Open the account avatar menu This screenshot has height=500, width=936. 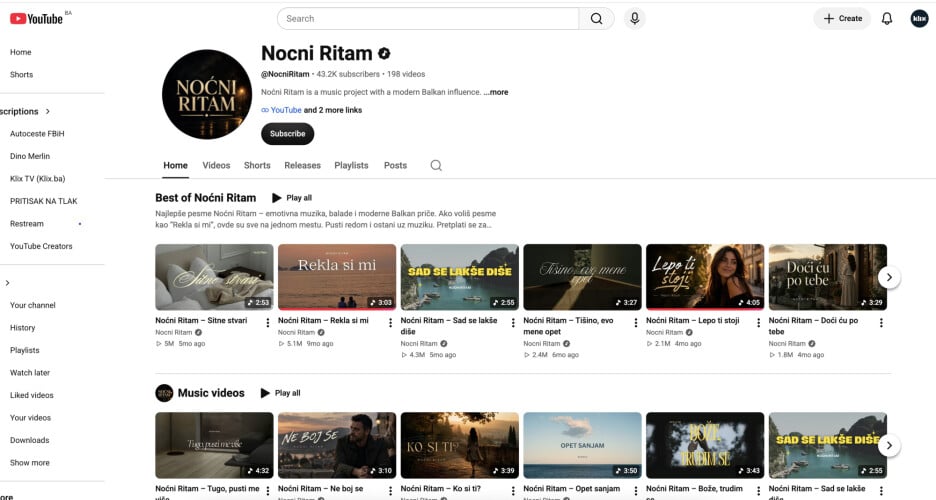[919, 18]
